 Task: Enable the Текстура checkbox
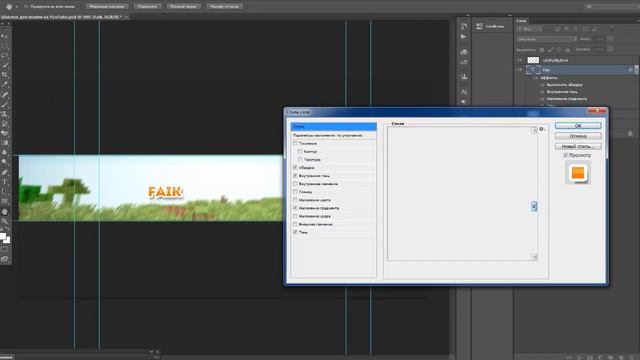[x=300, y=160]
